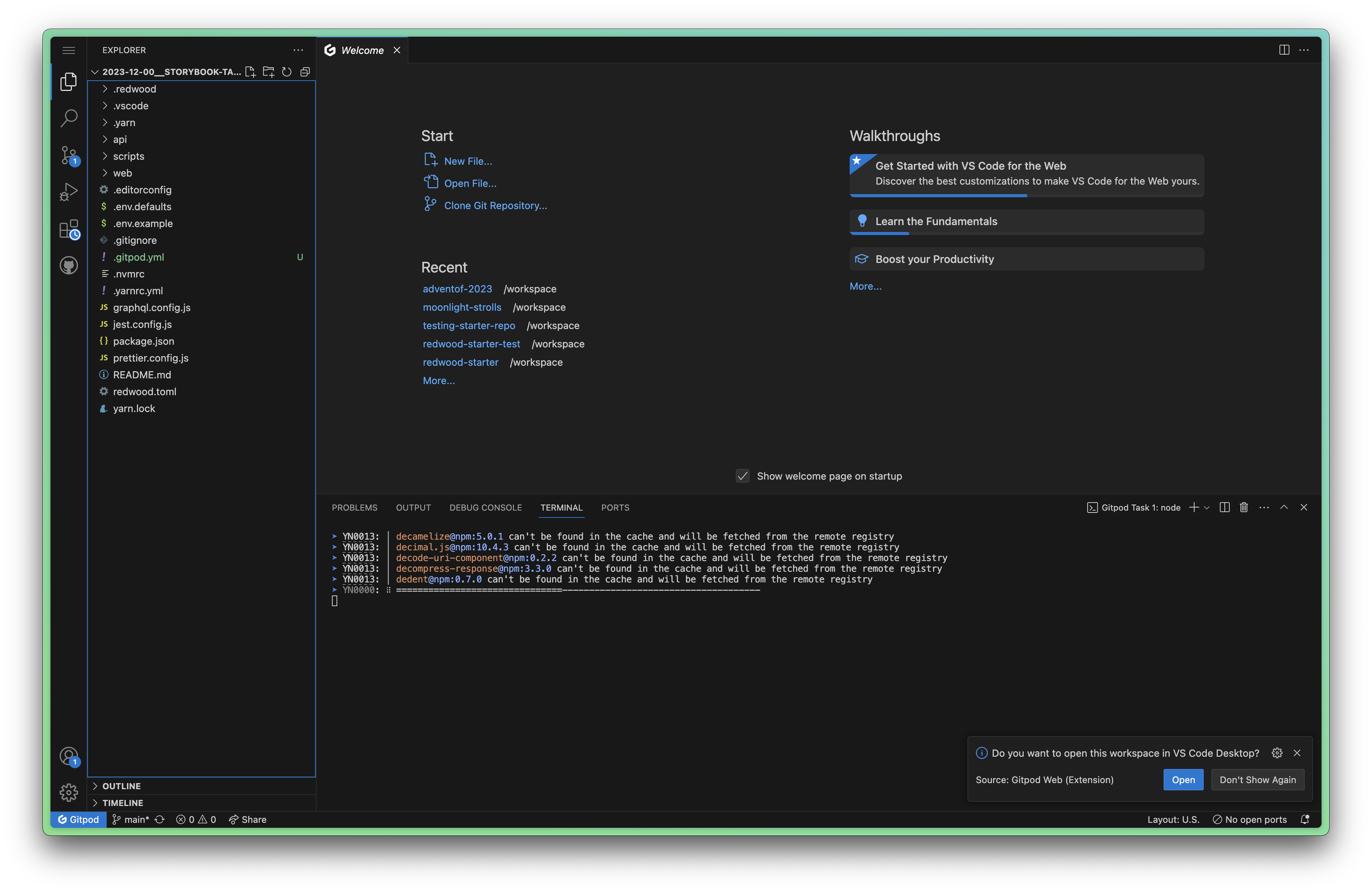Open Clone Git Repository link
This screenshot has width=1372, height=892.
[495, 205]
